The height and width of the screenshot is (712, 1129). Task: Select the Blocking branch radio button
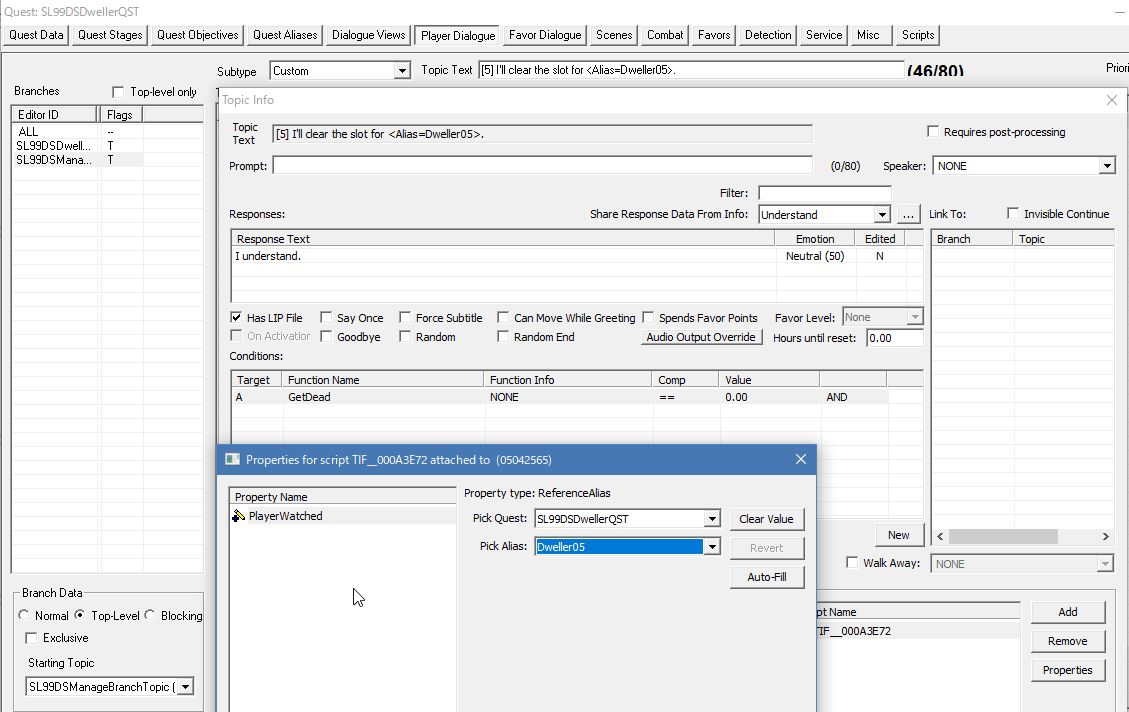[149, 615]
